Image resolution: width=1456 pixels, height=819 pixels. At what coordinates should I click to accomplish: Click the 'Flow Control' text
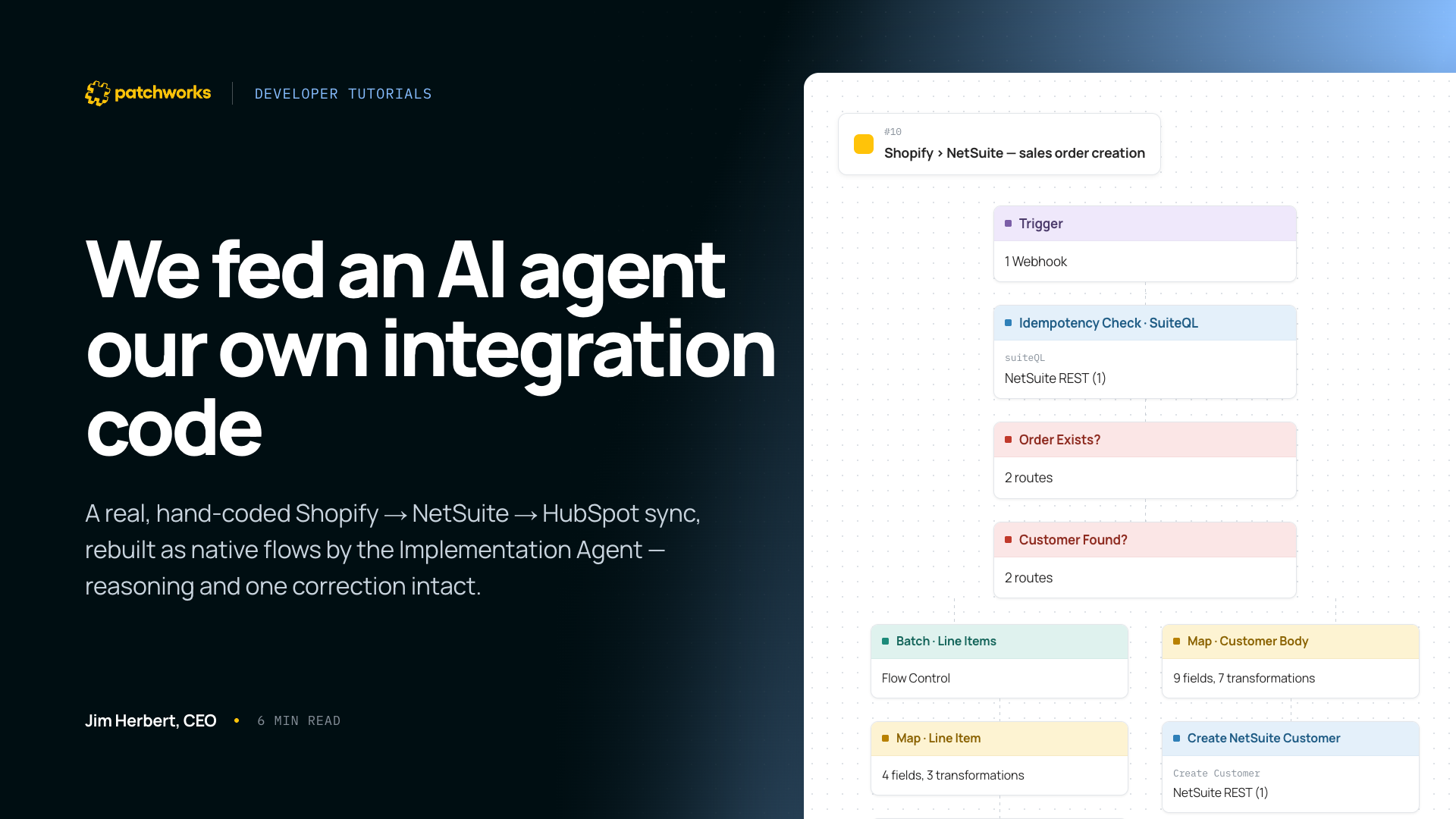tap(916, 679)
